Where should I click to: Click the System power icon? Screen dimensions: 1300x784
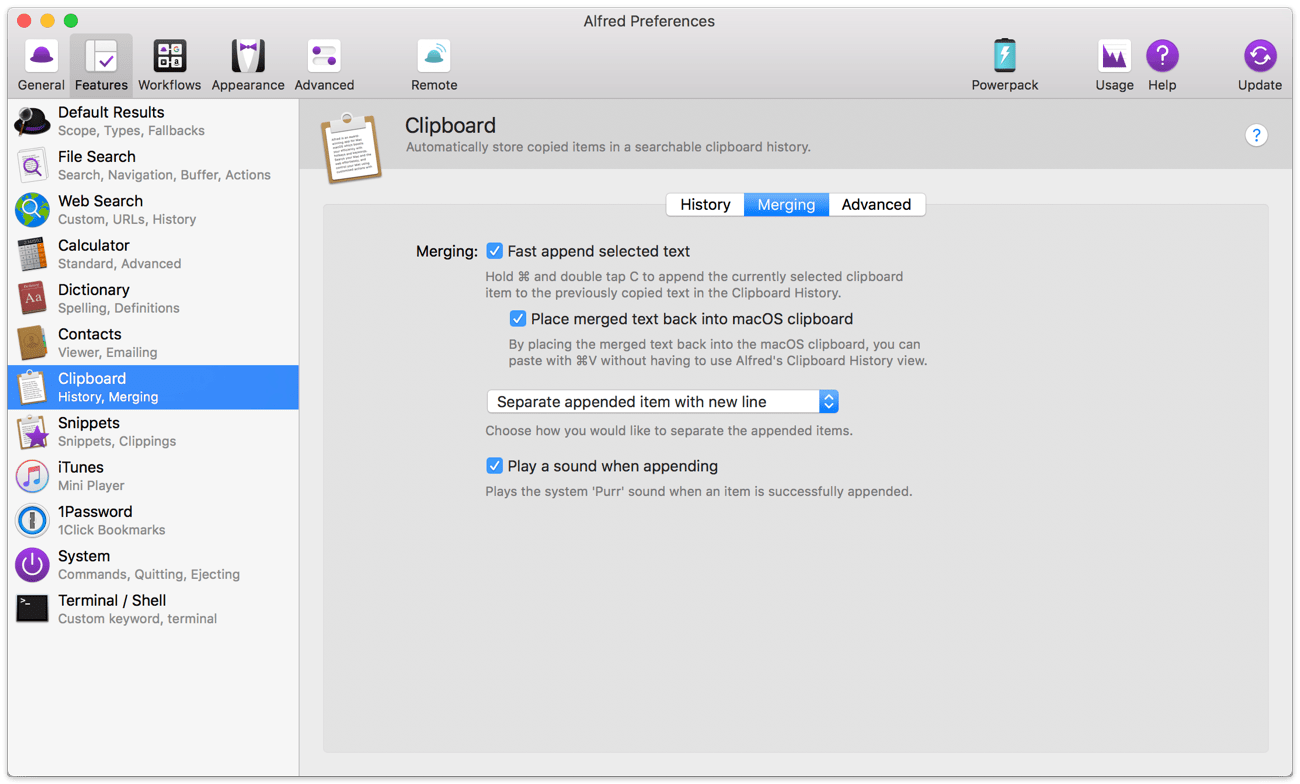coord(32,565)
